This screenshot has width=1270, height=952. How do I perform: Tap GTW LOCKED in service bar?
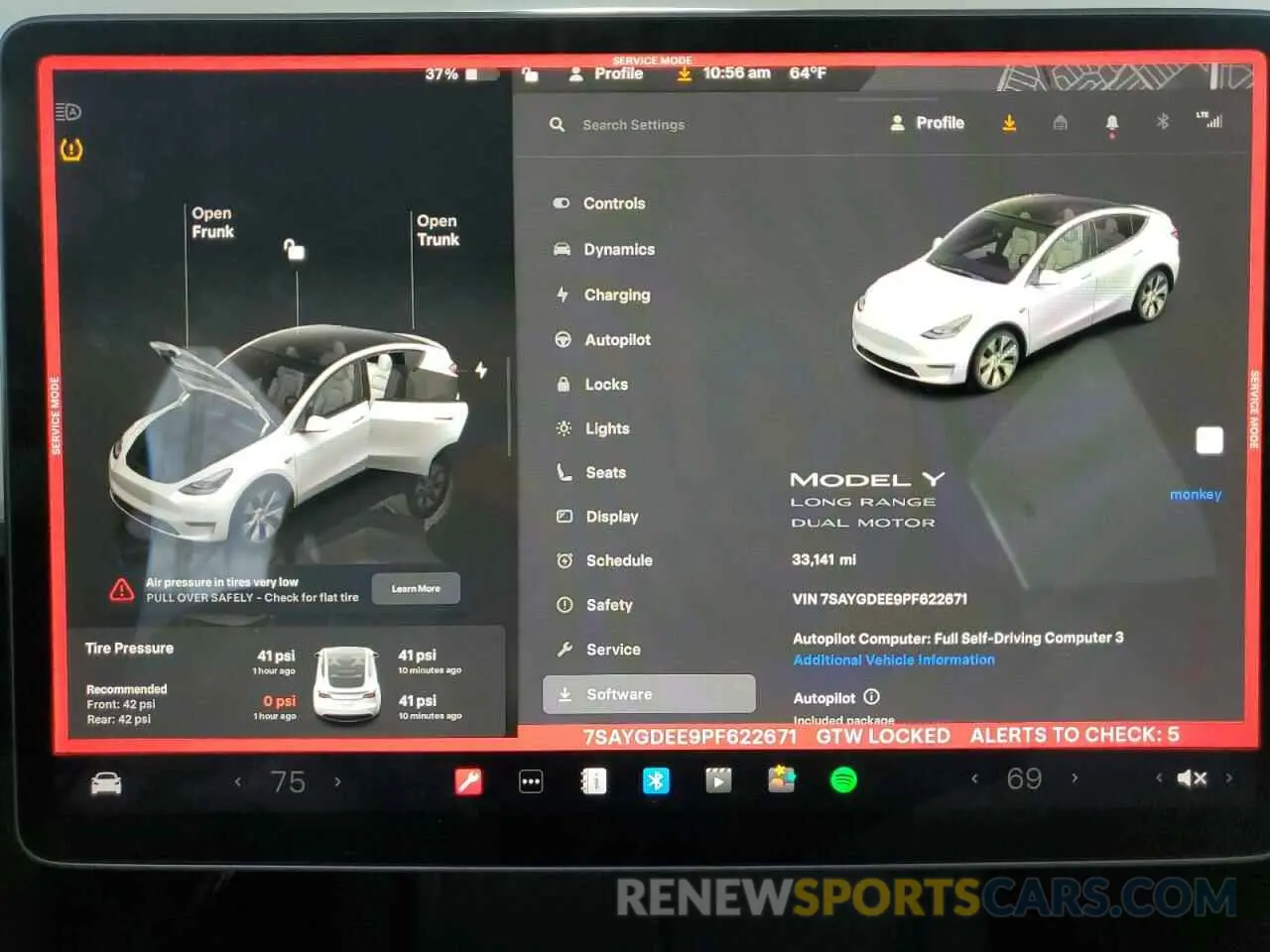883,736
